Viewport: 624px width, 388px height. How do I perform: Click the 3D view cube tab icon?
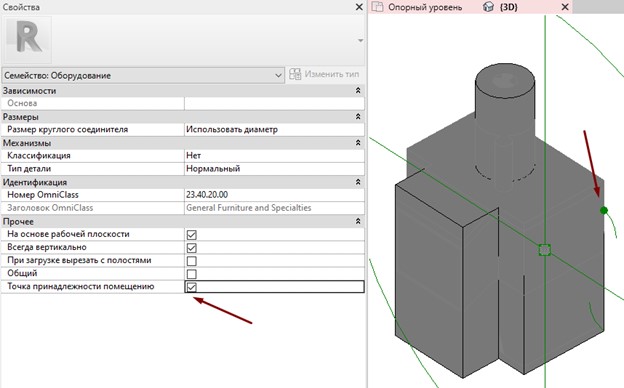coord(488,7)
